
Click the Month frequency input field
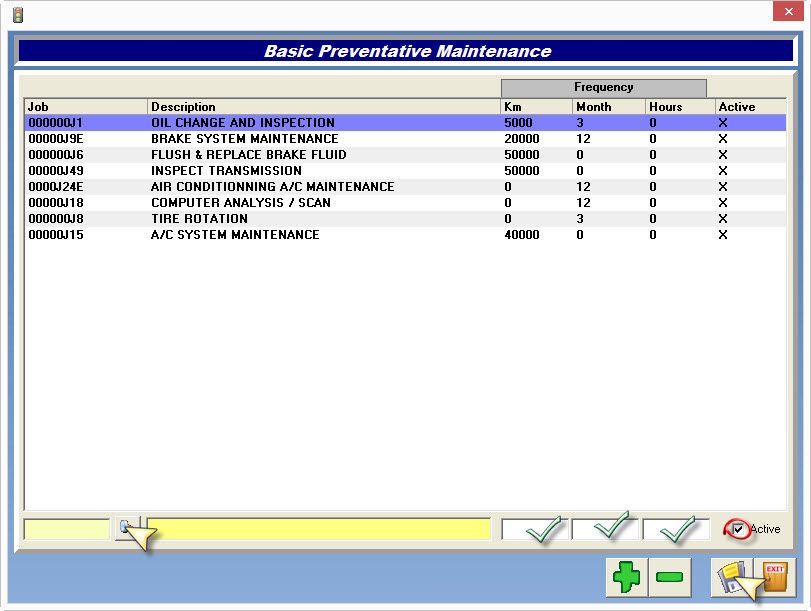605,529
